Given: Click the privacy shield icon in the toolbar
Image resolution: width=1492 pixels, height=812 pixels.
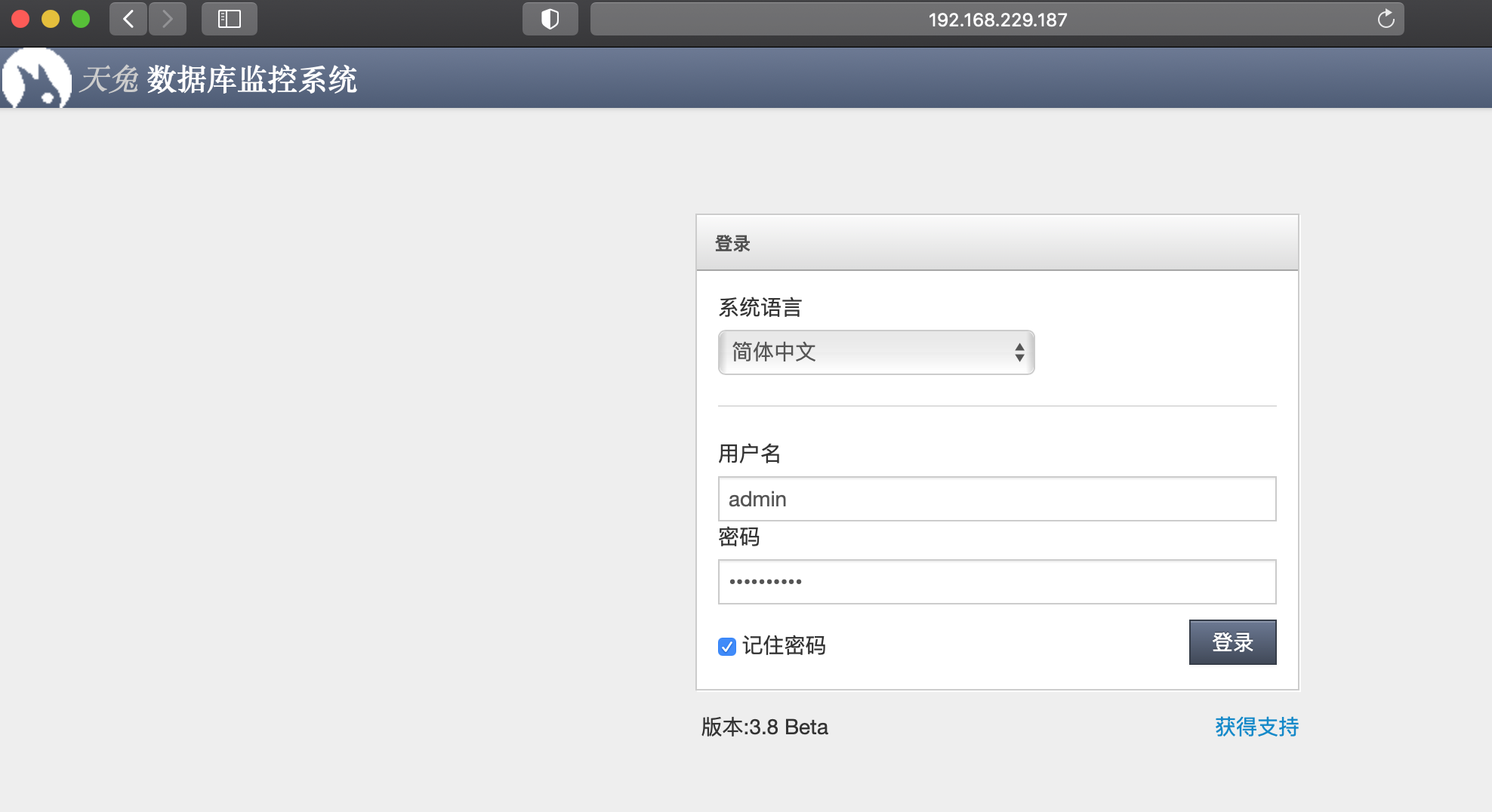Looking at the screenshot, I should point(550,19).
